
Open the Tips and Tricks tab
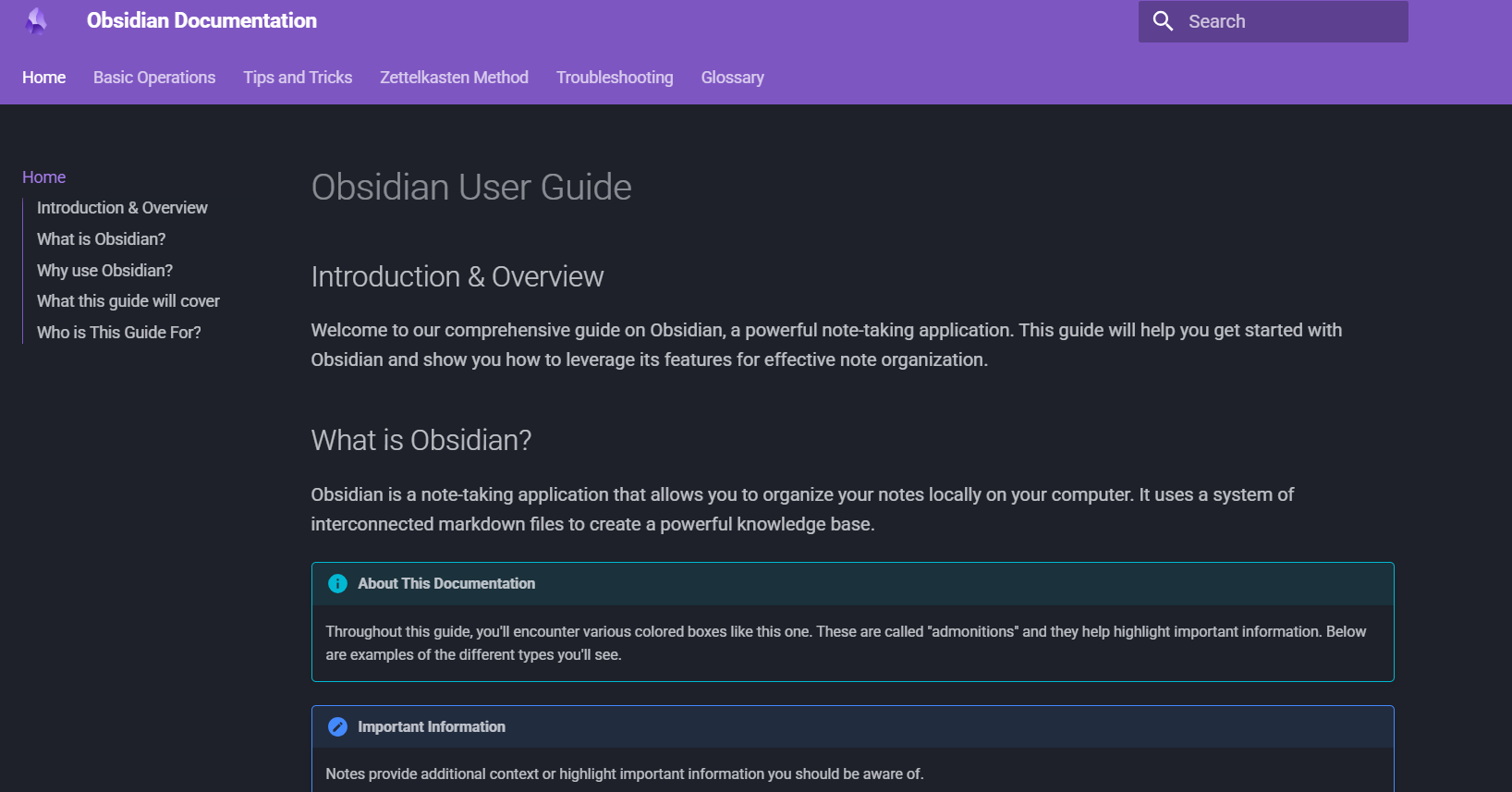tap(298, 78)
